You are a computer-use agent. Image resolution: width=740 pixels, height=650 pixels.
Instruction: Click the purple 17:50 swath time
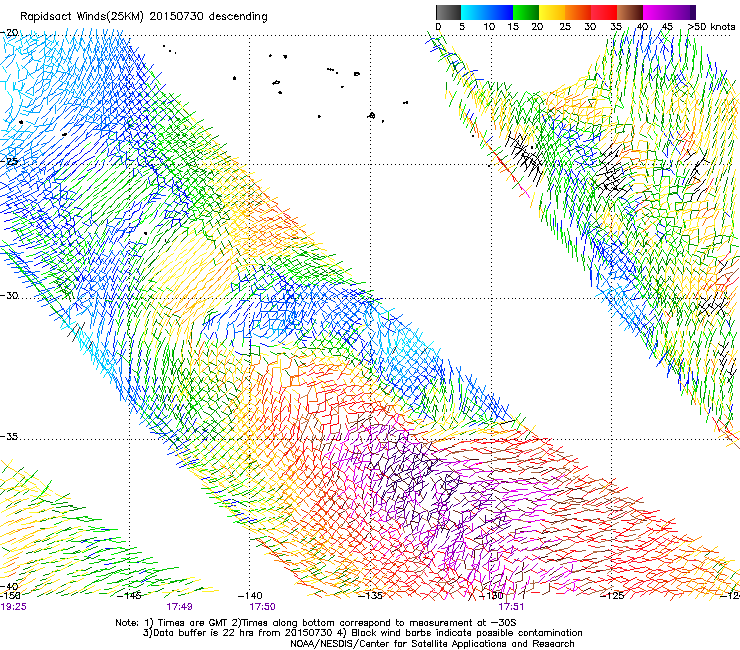point(262,607)
